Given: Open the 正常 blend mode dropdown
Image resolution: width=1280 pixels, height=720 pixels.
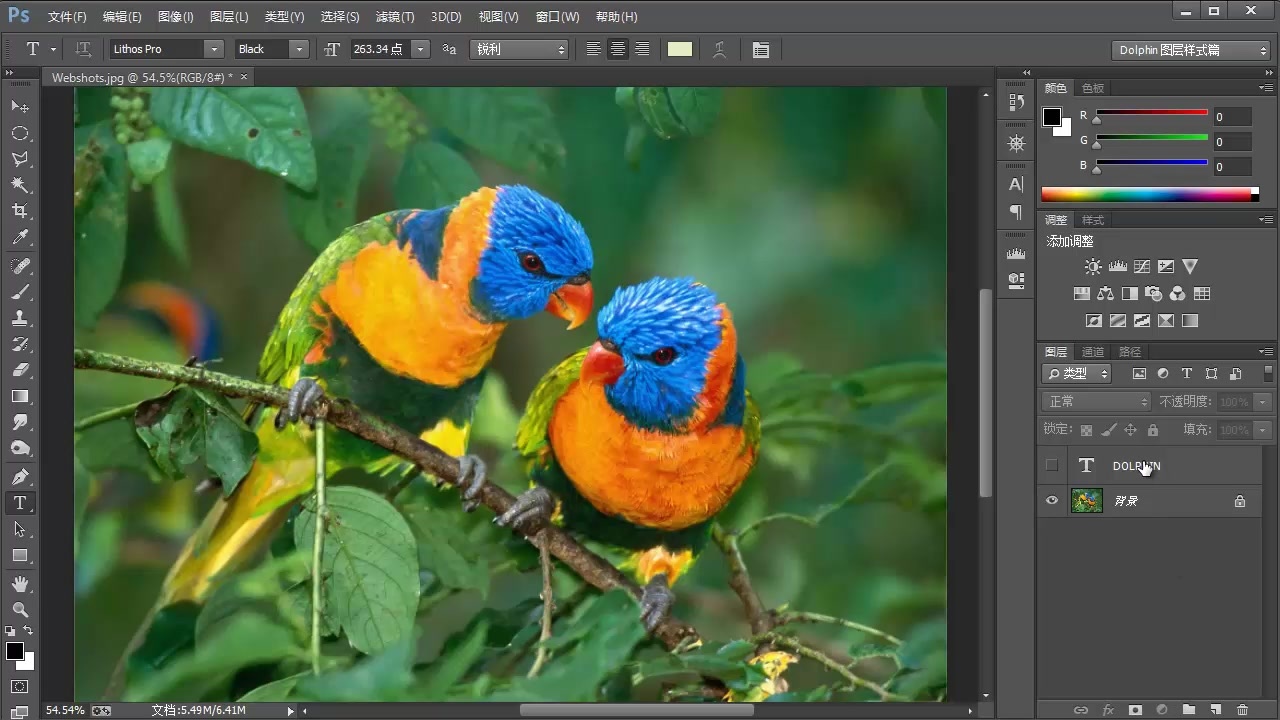Looking at the screenshot, I should tap(1096, 401).
